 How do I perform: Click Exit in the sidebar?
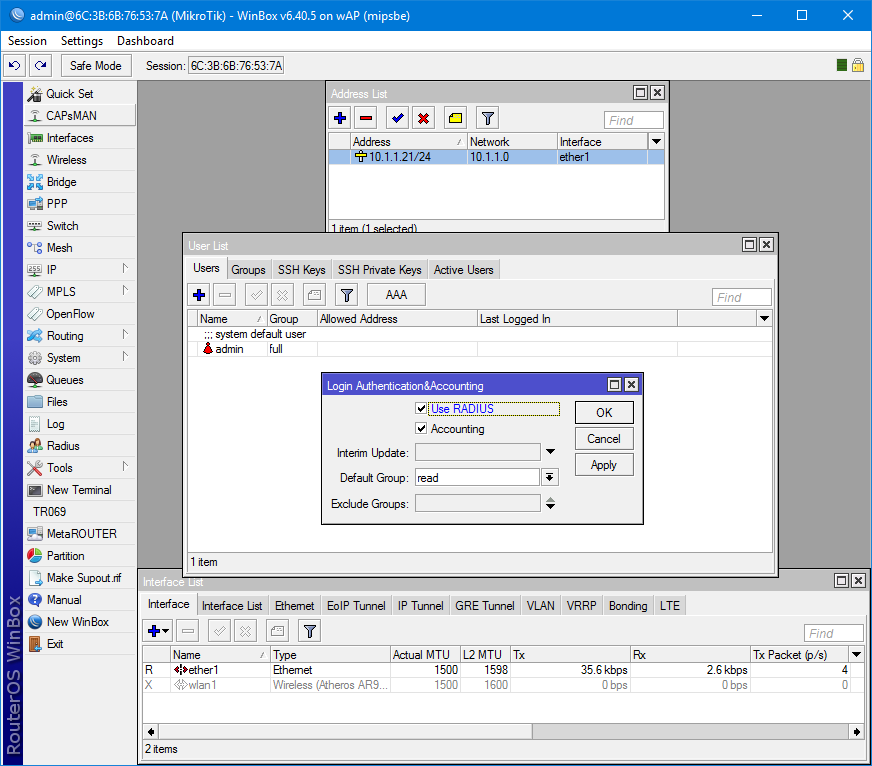pyautogui.click(x=80, y=644)
